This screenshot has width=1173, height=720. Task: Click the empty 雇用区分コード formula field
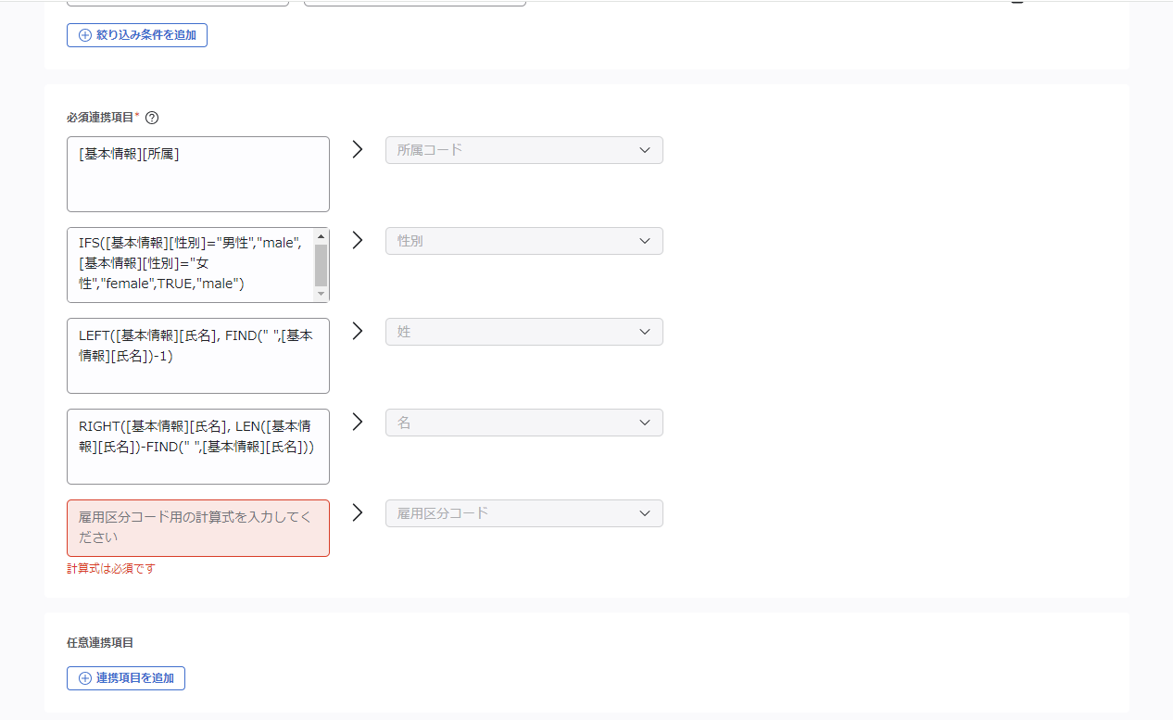[198, 528]
